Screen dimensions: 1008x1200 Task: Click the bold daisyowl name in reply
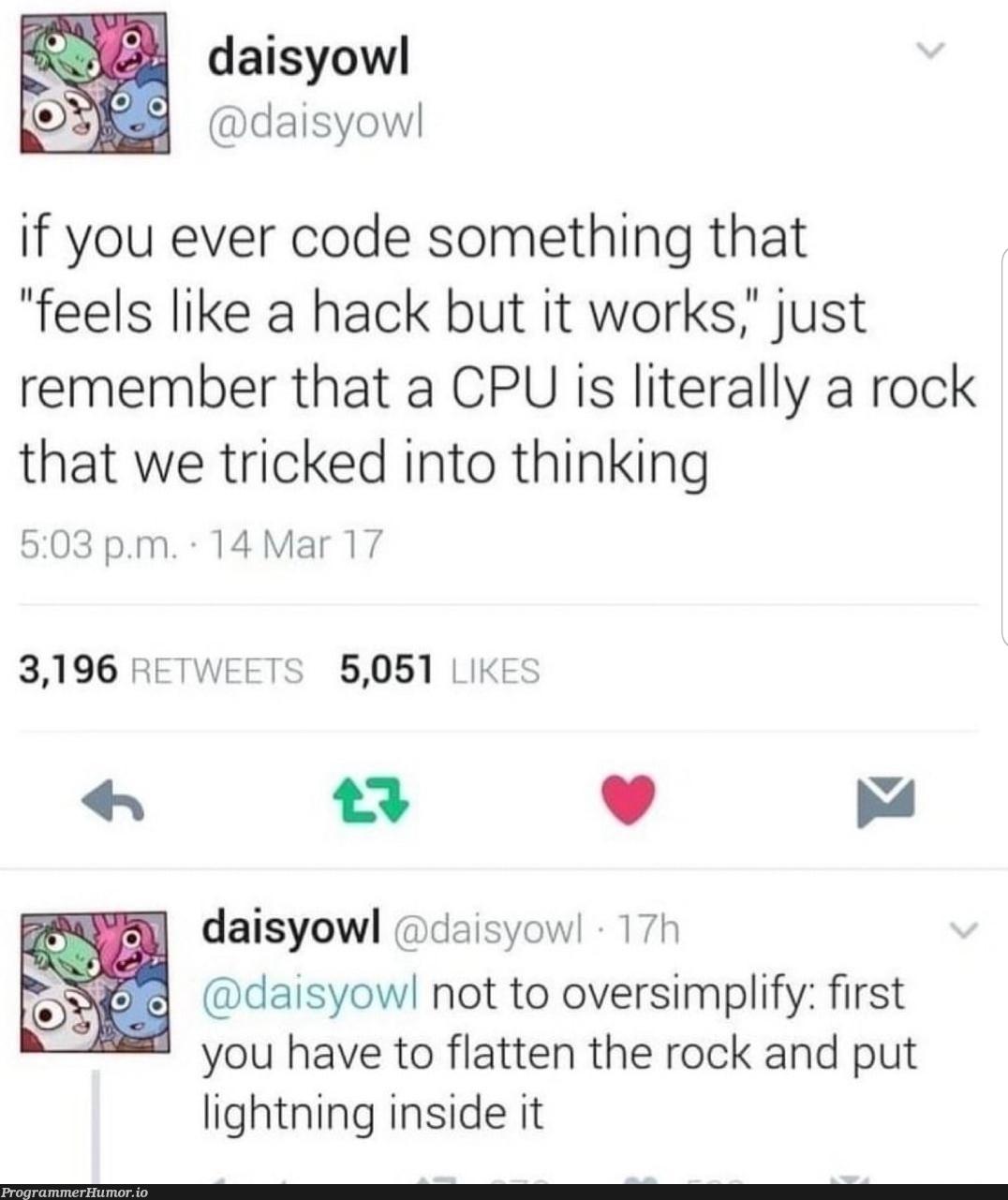tap(291, 926)
